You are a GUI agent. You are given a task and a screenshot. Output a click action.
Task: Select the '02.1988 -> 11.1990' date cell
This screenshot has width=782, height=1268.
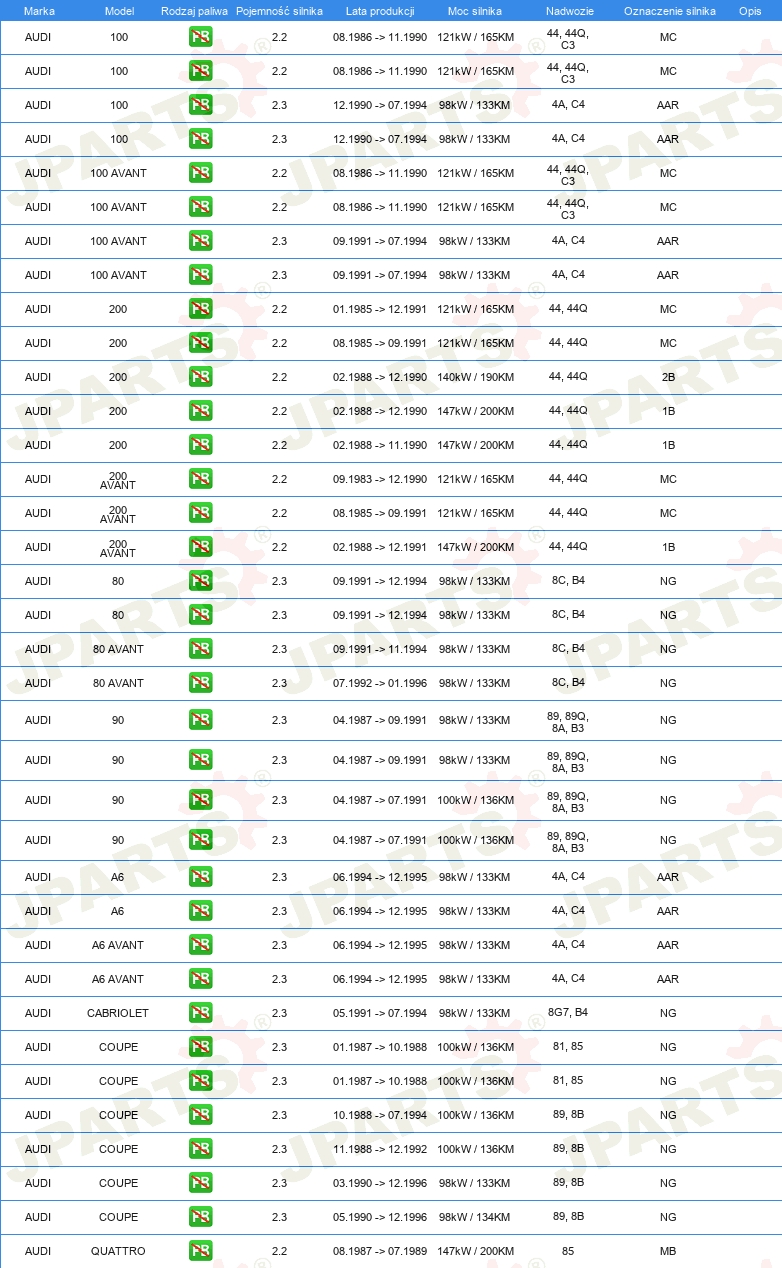point(380,445)
